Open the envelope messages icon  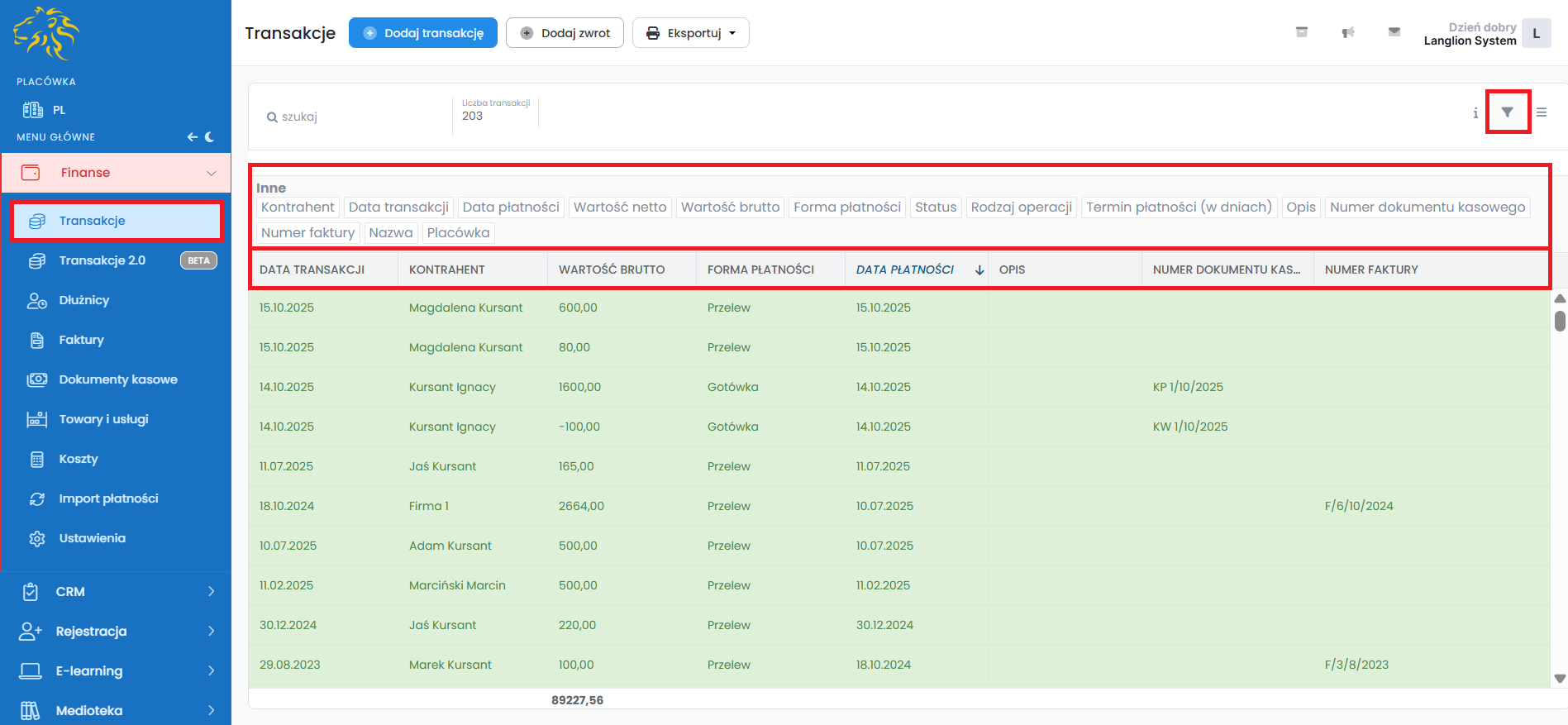tap(1394, 32)
